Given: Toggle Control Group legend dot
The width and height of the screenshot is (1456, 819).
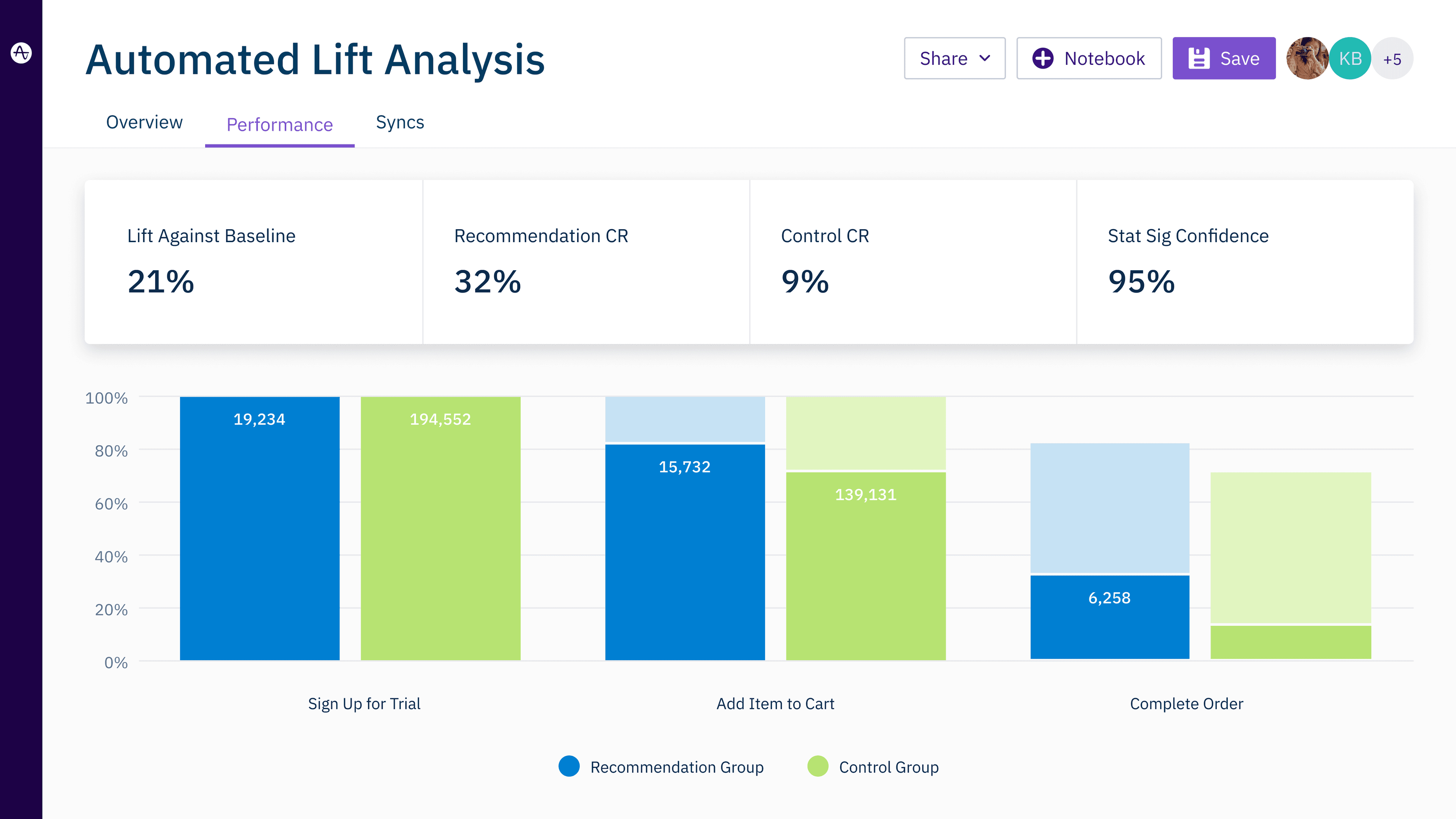Looking at the screenshot, I should click(817, 766).
